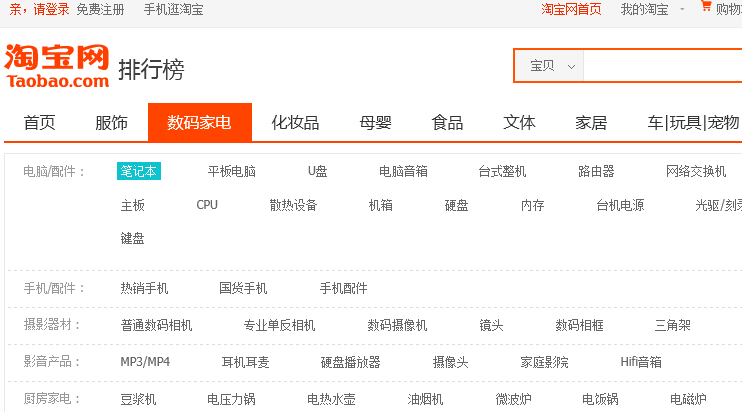This screenshot has height=412, width=742.
Task: Select the 专业单反相机 category
Action: coord(279,325)
